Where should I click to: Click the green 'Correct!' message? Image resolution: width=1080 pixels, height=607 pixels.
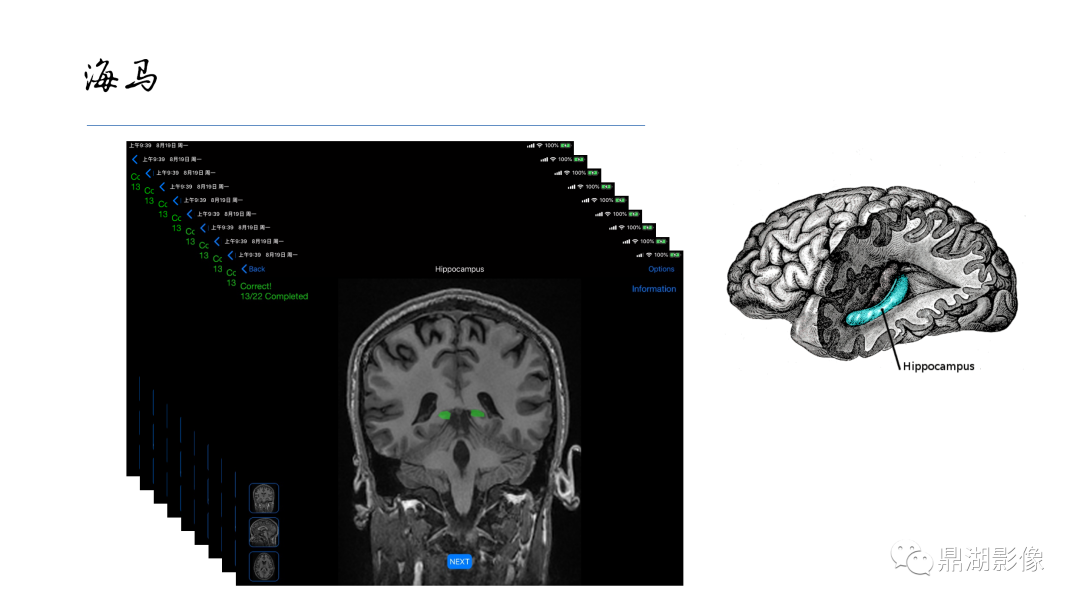click(256, 286)
